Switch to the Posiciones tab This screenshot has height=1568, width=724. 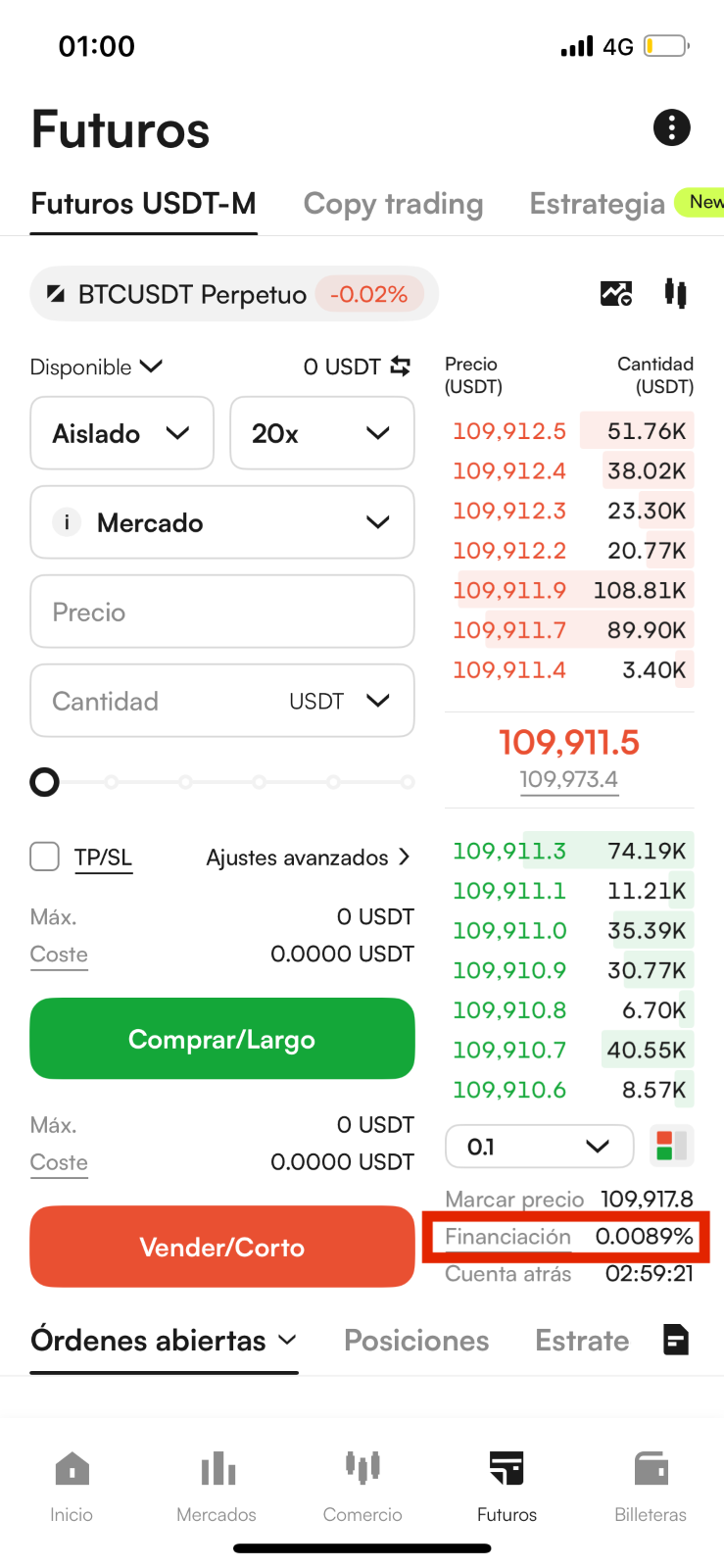416,1340
